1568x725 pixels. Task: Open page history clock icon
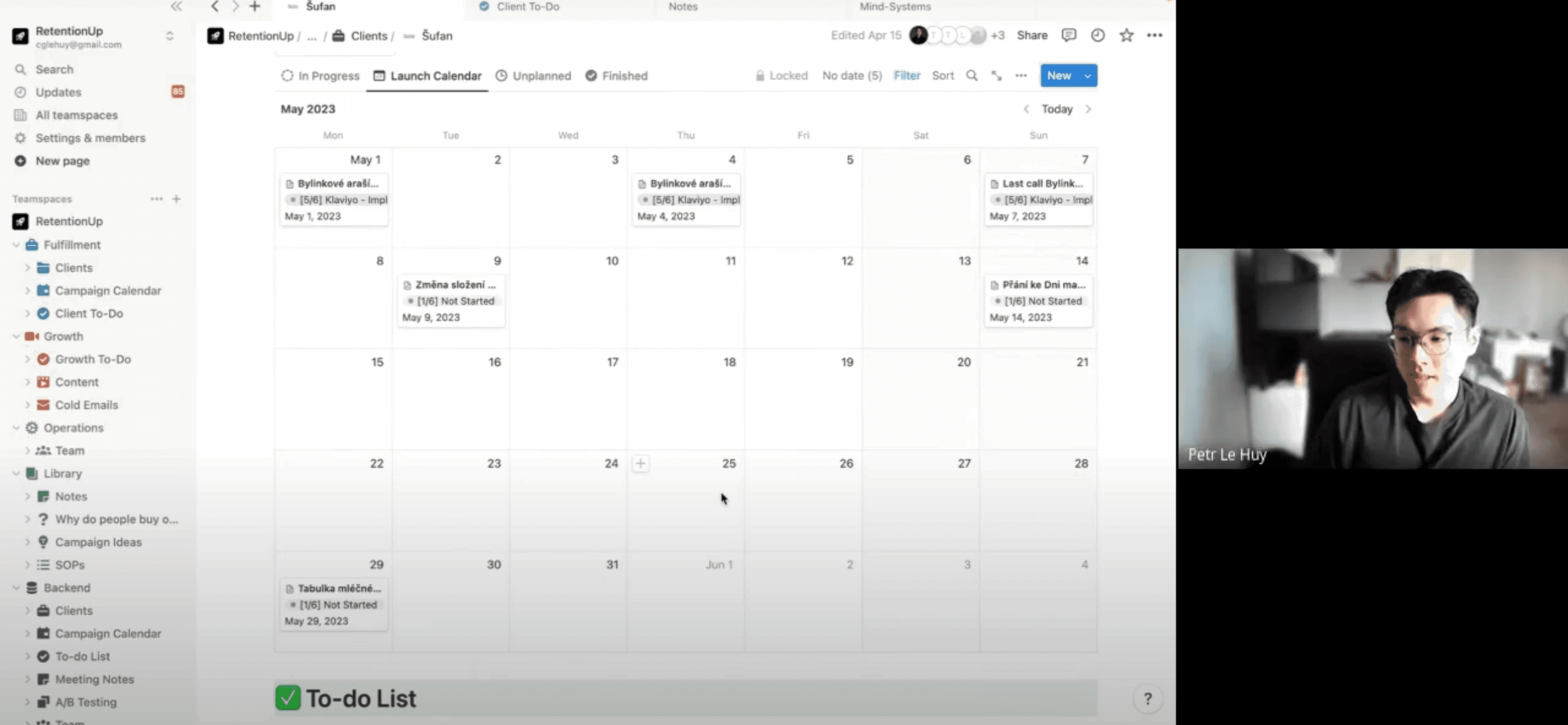pyautogui.click(x=1097, y=35)
